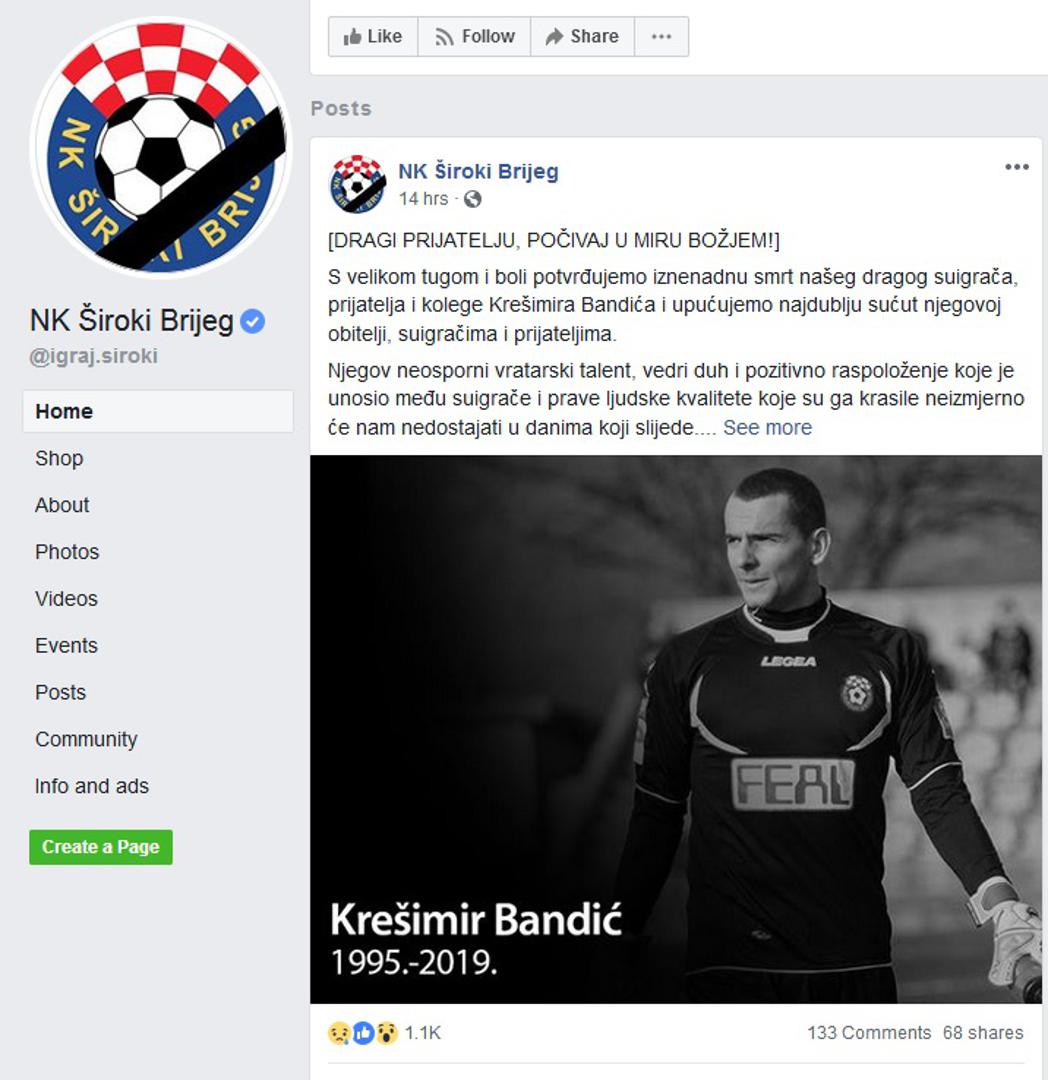Open the page options ellipsis menu
The width and height of the screenshot is (1048, 1080).
[661, 37]
